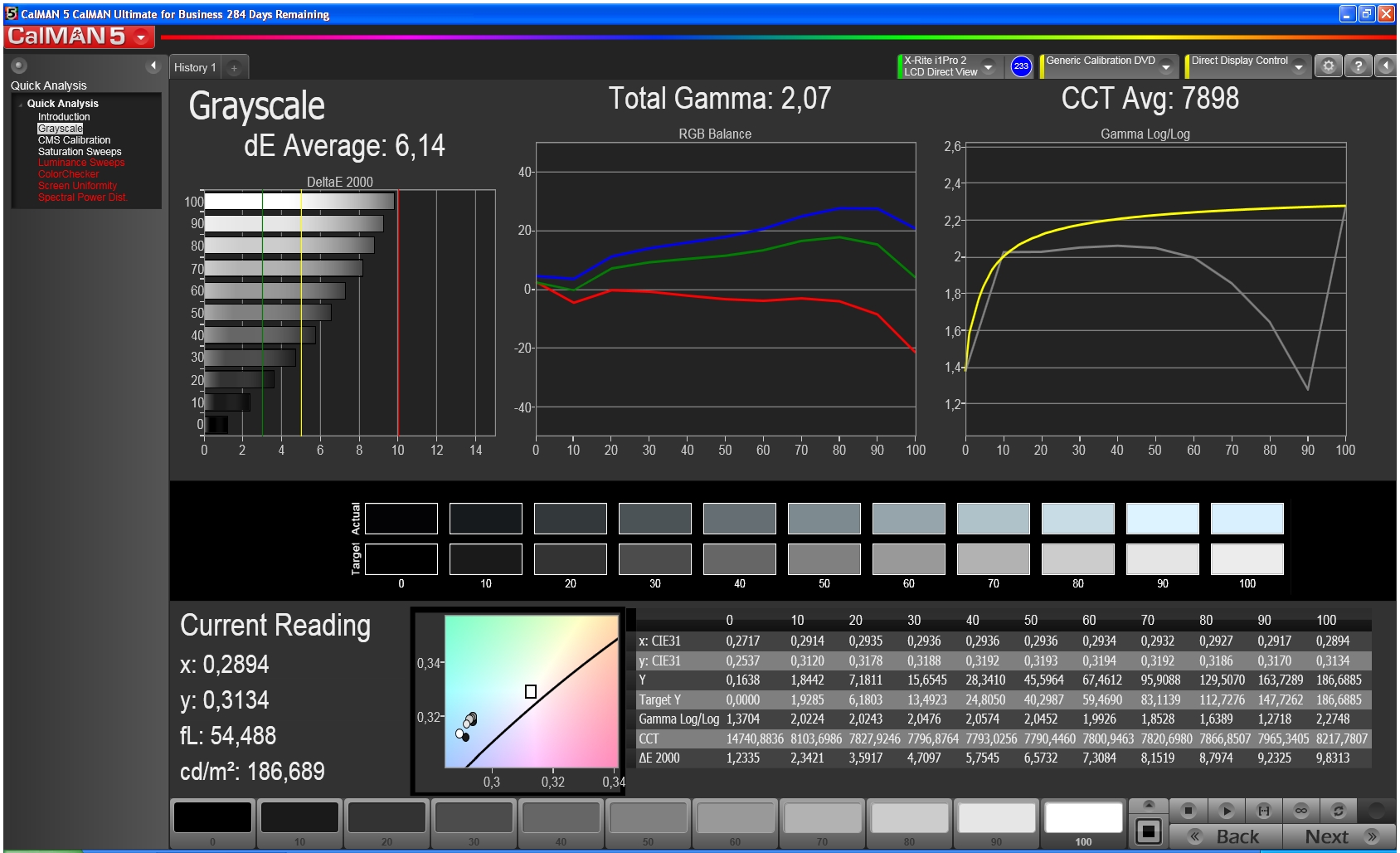Open the Saturation Sweeps step
This screenshot has width=1400, height=853.
(80, 152)
